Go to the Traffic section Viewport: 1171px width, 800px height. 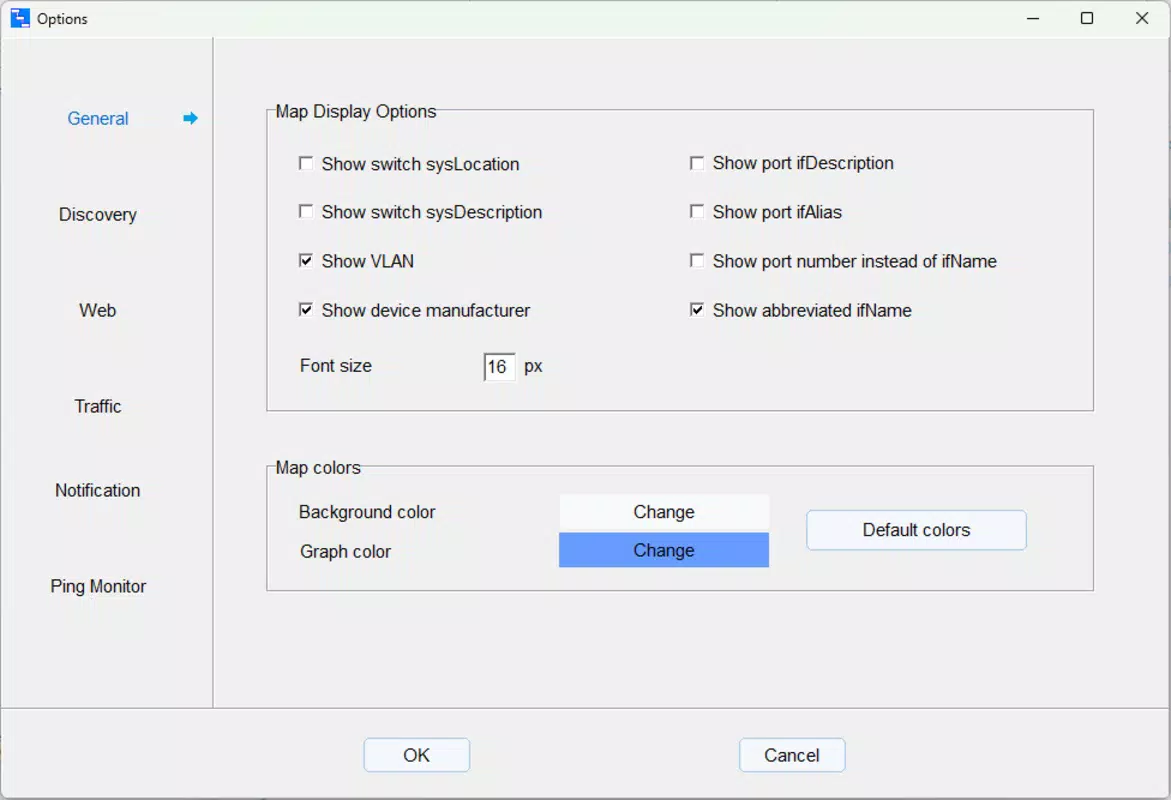pyautogui.click(x=98, y=406)
